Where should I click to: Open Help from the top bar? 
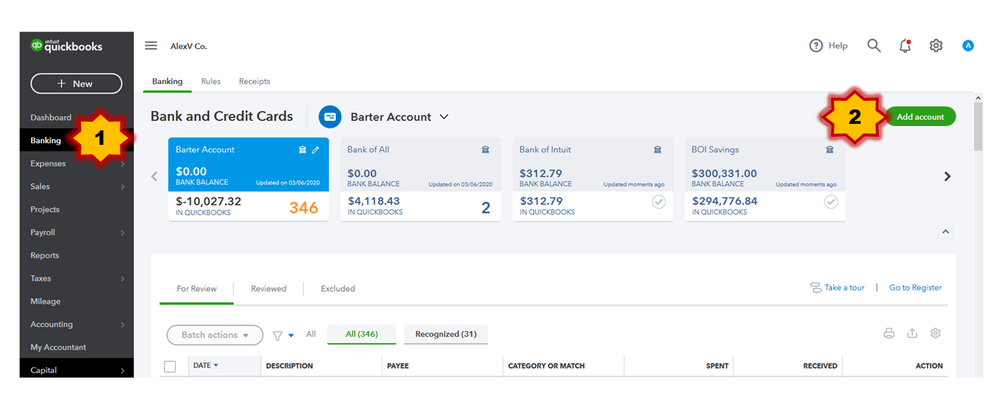(x=828, y=46)
